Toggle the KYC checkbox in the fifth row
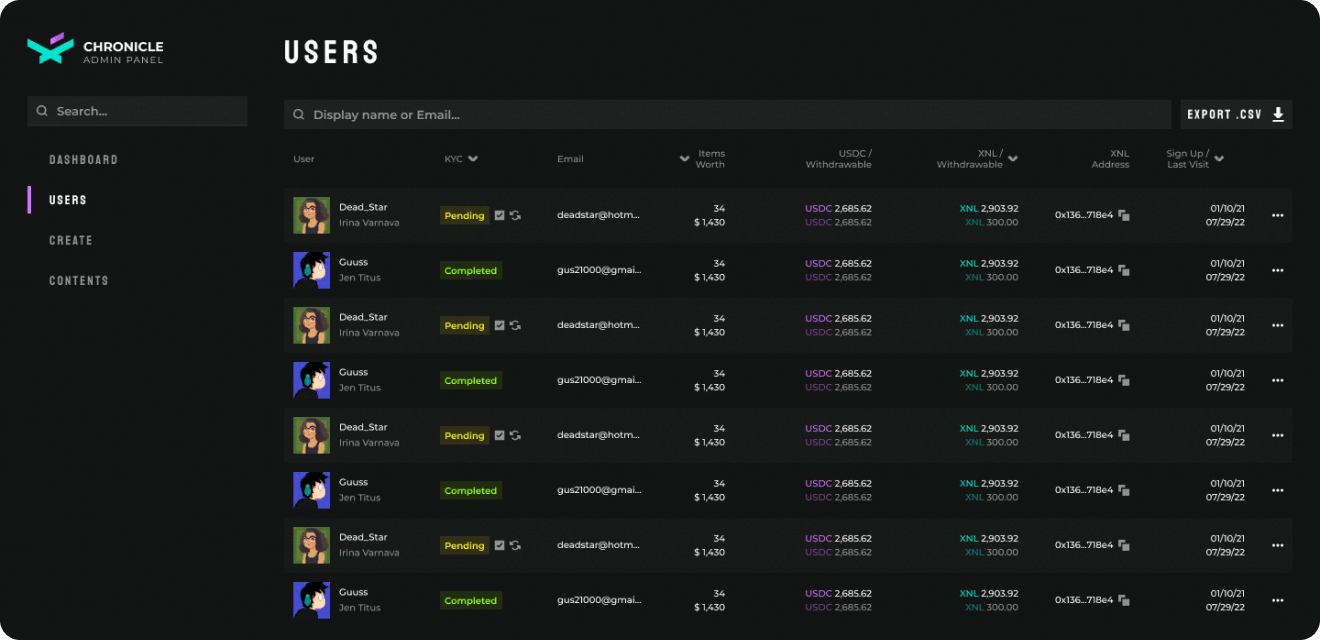Viewport: 1320px width, 640px height. (499, 435)
